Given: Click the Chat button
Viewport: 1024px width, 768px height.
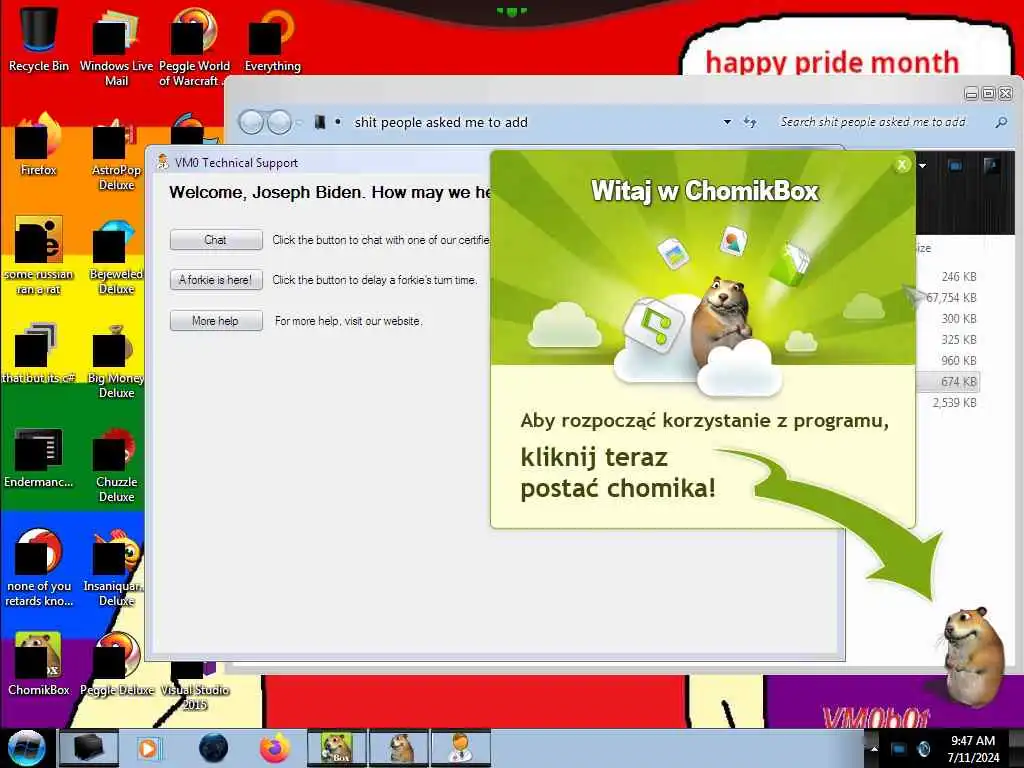Looking at the screenshot, I should [x=216, y=240].
